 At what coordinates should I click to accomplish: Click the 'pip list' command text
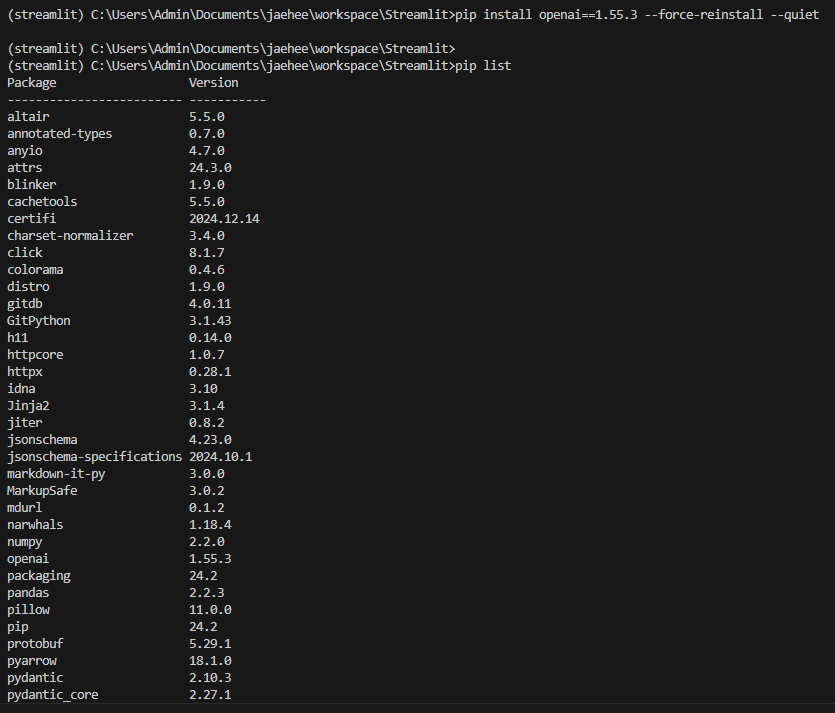[483, 65]
